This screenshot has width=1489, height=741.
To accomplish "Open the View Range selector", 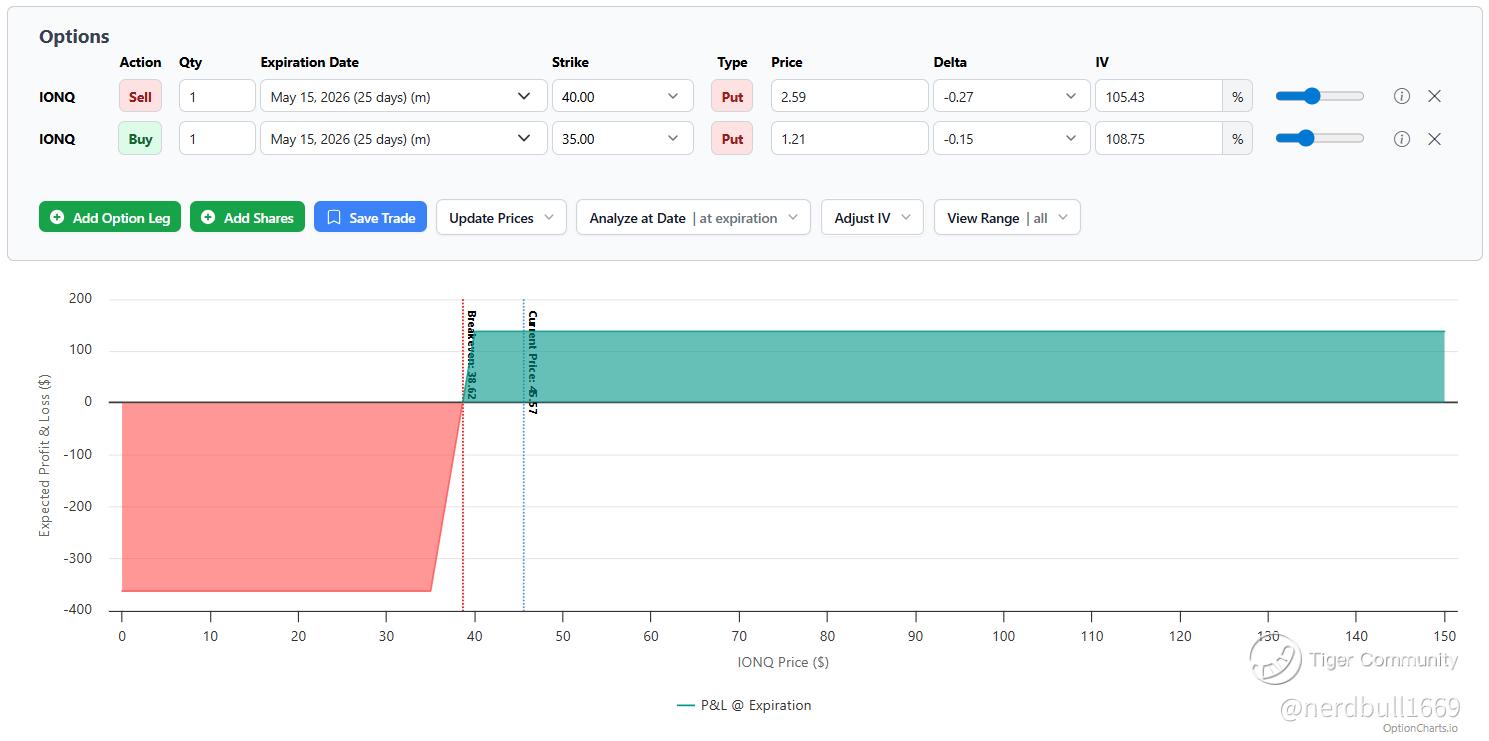I will [x=1007, y=218].
